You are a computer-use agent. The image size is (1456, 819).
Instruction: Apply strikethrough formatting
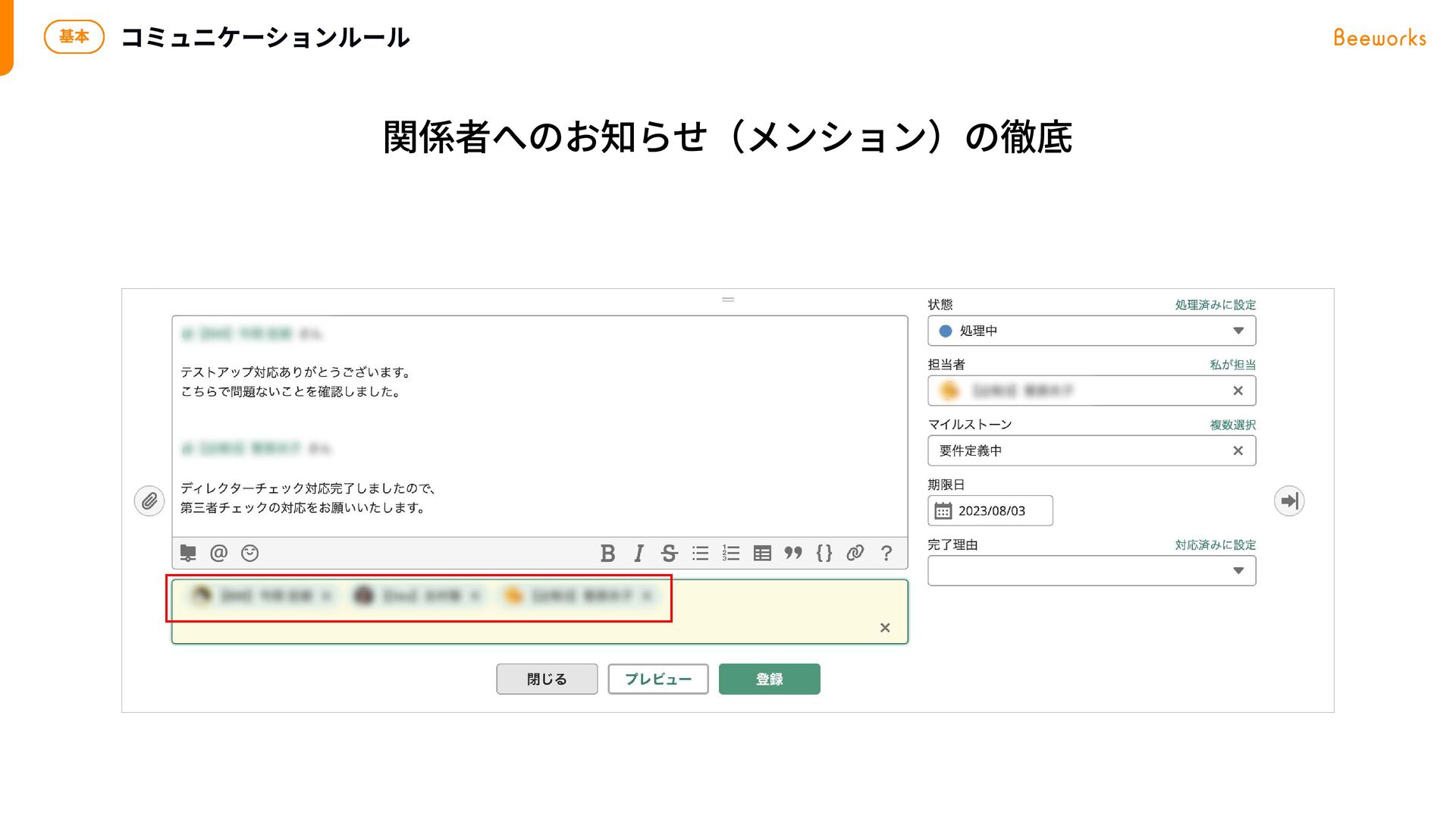point(669,553)
